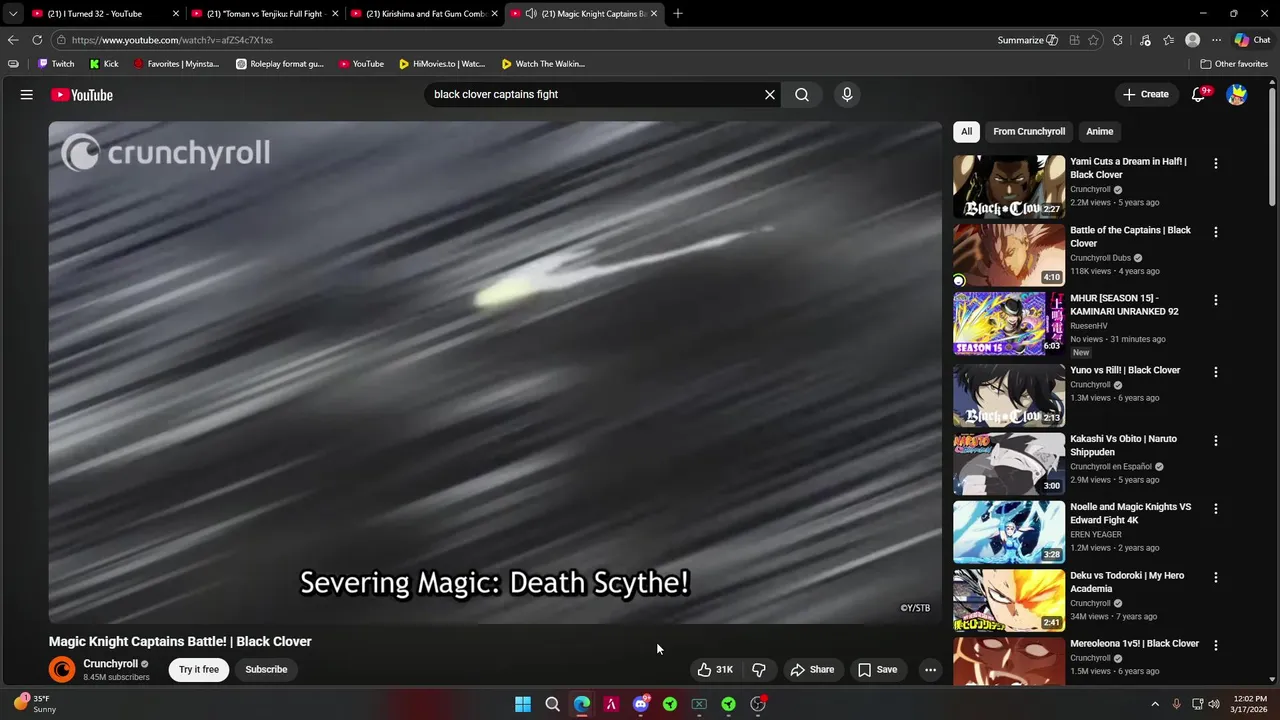
Task: Clear the search text with X icon
Action: click(770, 95)
